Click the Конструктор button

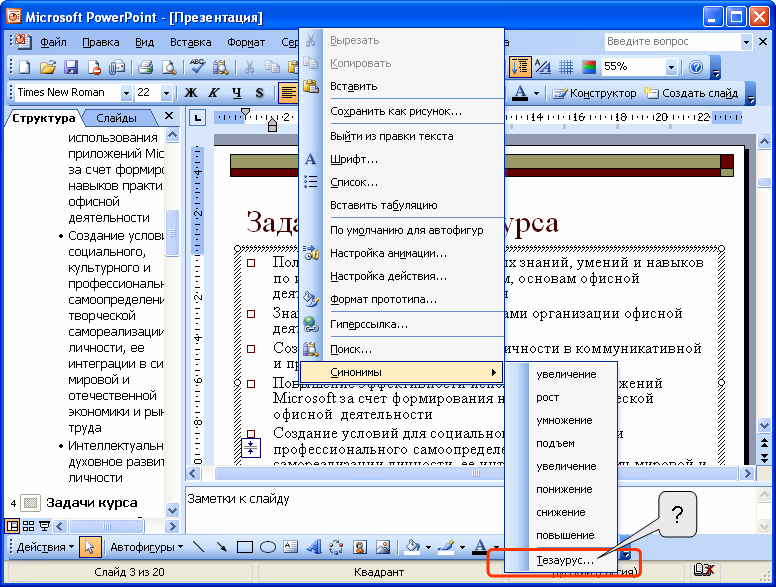[x=594, y=93]
